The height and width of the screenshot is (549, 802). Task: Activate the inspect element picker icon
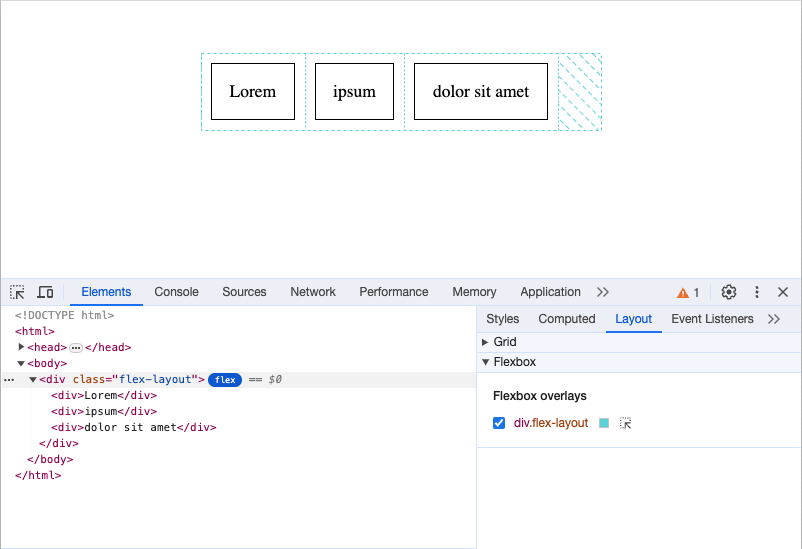click(x=18, y=292)
